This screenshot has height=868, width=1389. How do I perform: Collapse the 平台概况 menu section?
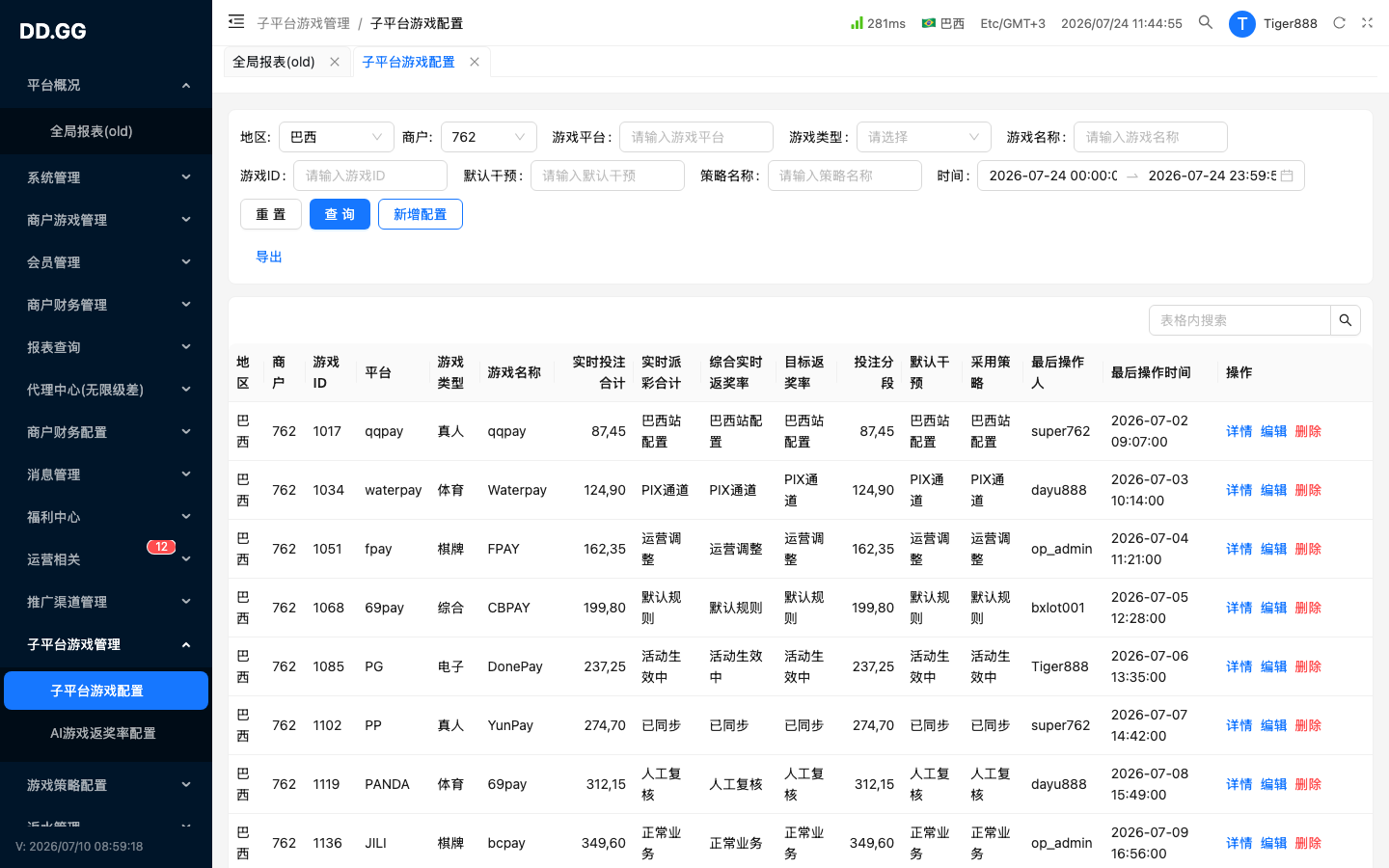coord(106,85)
